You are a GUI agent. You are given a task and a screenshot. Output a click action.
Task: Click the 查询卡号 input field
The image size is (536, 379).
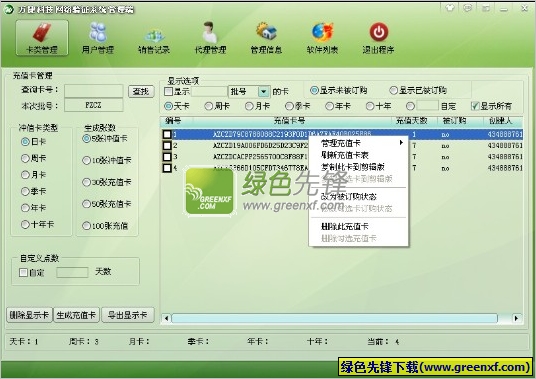tap(94, 91)
